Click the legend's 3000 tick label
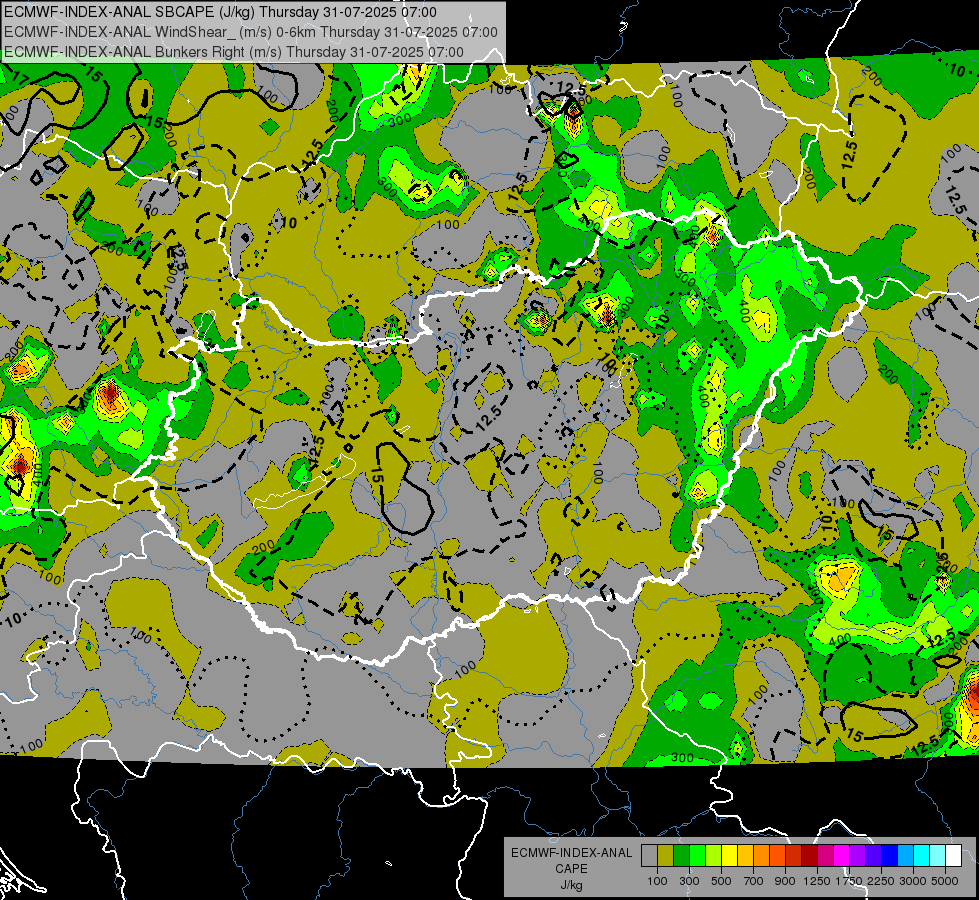979x900 pixels. [913, 881]
